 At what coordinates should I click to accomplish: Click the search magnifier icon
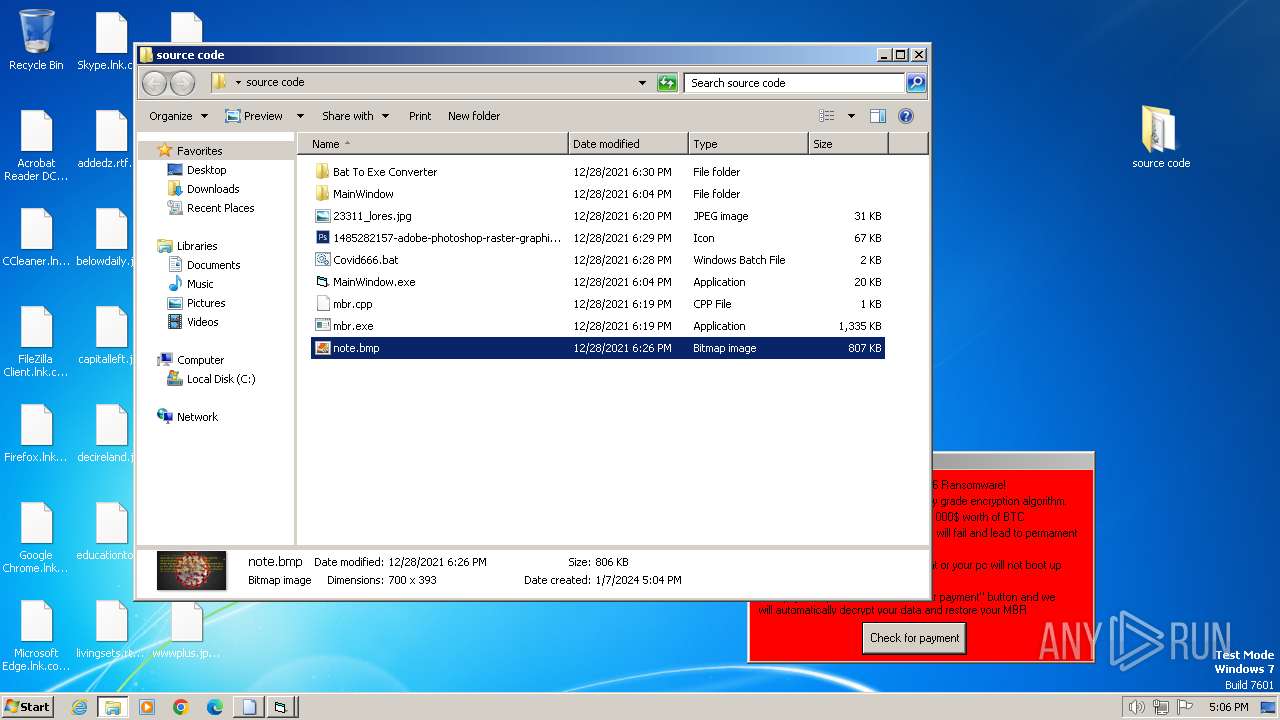pos(915,83)
